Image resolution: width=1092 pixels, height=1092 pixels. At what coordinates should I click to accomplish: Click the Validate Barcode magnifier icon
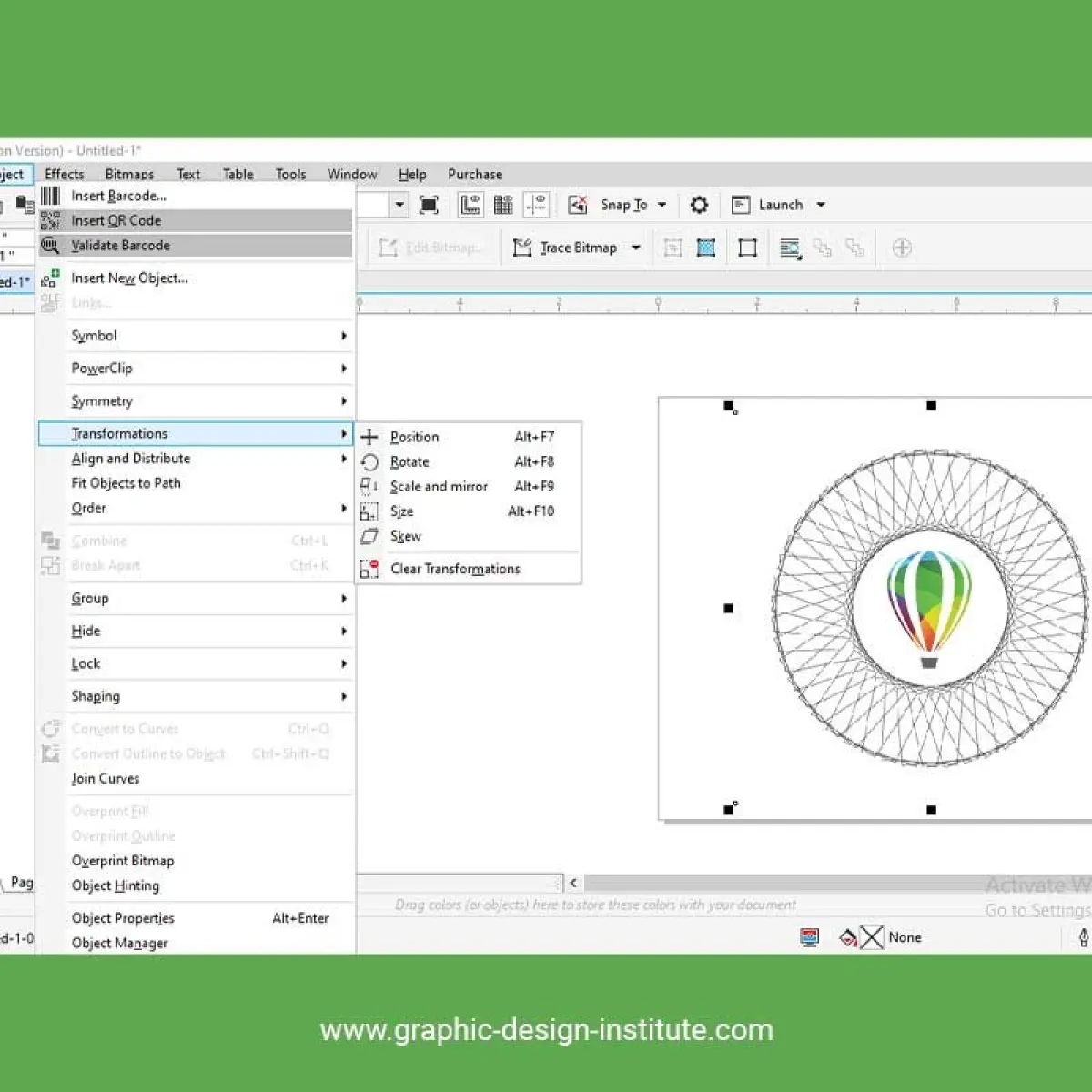[x=51, y=245]
